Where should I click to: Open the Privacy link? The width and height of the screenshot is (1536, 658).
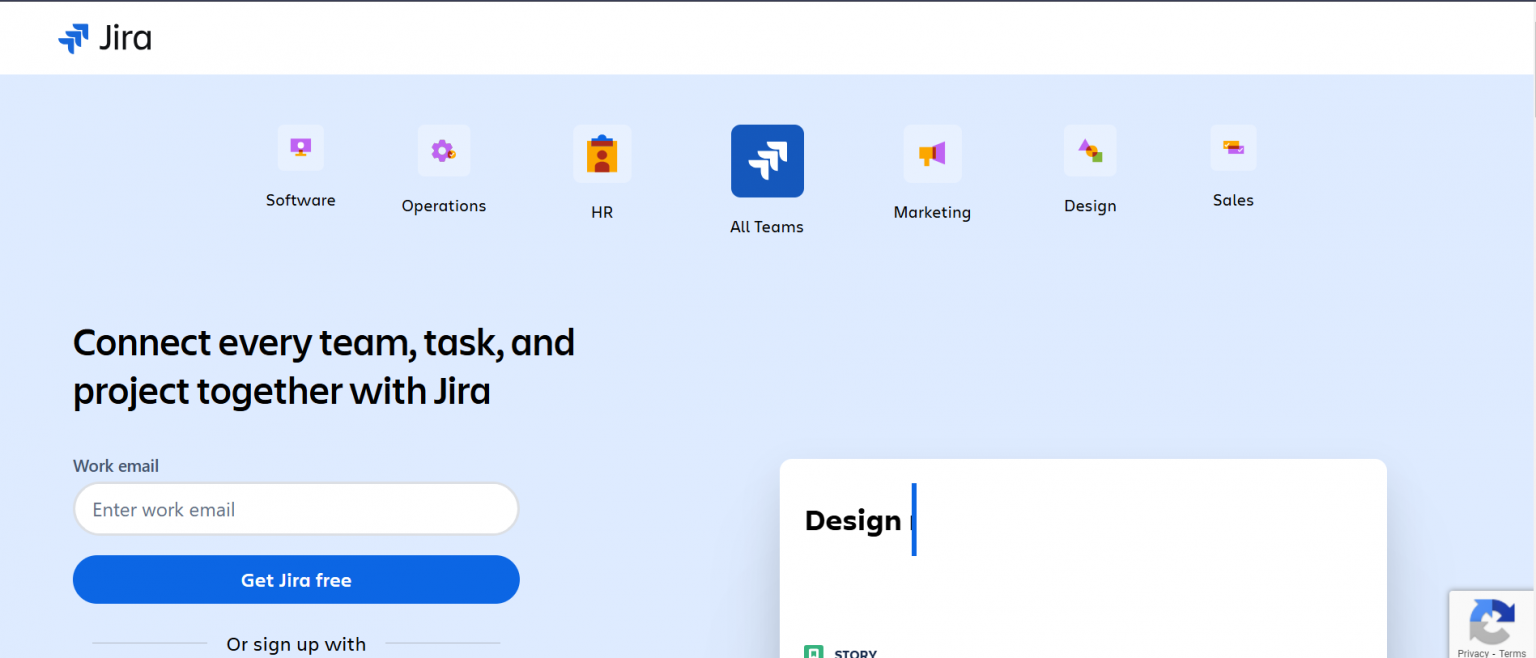[x=1471, y=651]
